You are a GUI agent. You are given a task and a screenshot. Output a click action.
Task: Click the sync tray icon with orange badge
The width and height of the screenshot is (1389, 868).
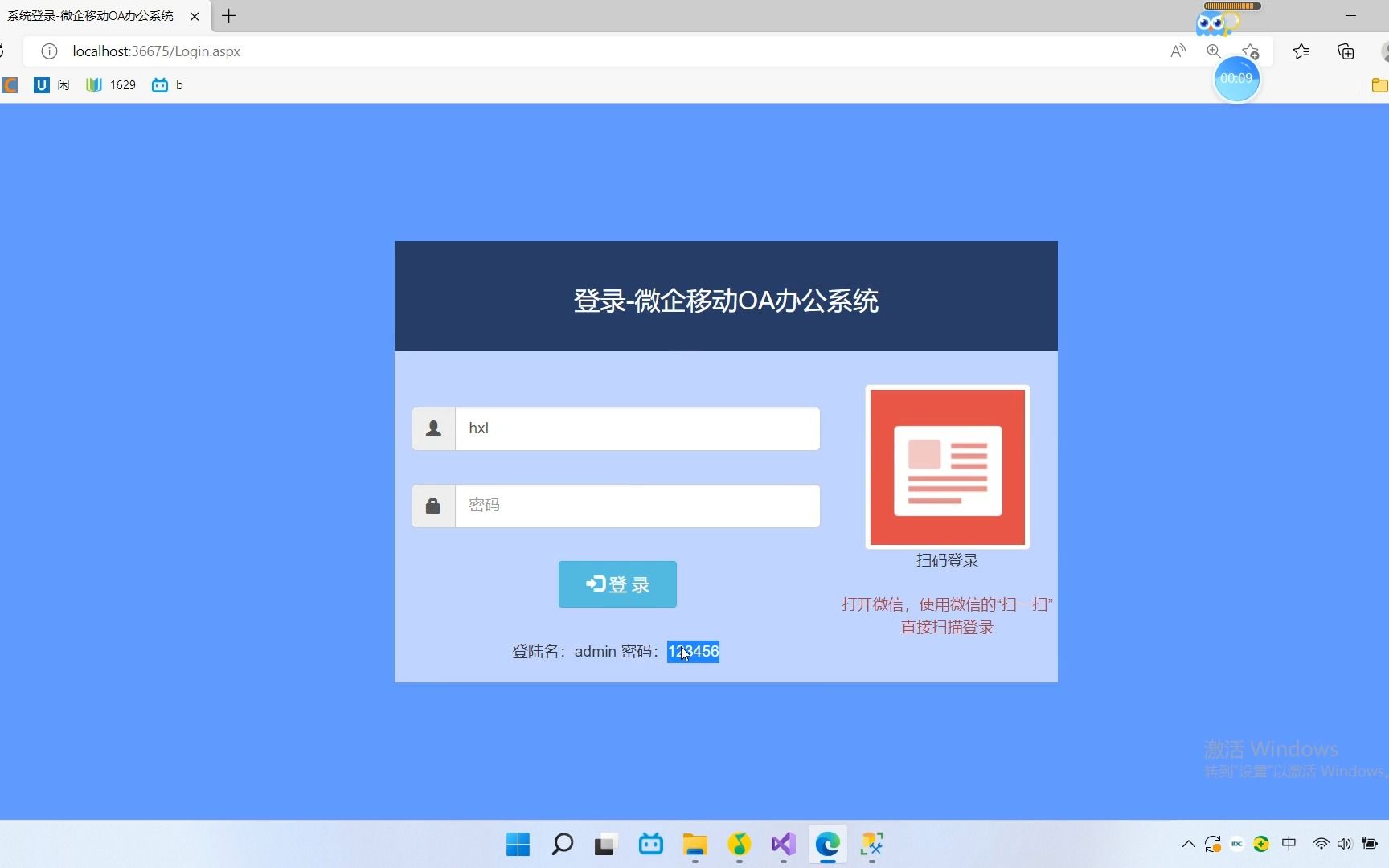(x=1213, y=844)
